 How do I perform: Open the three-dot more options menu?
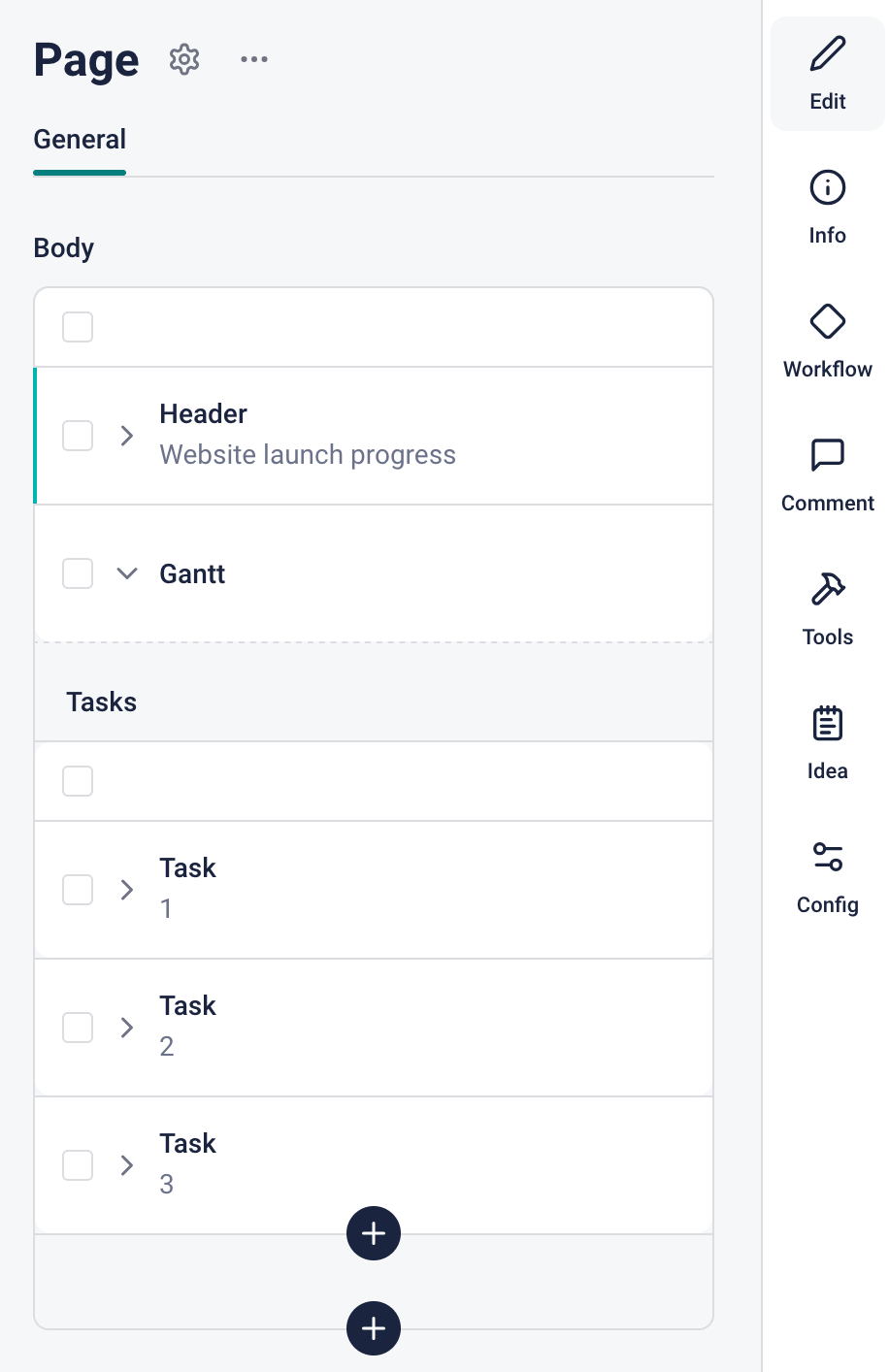(x=254, y=59)
